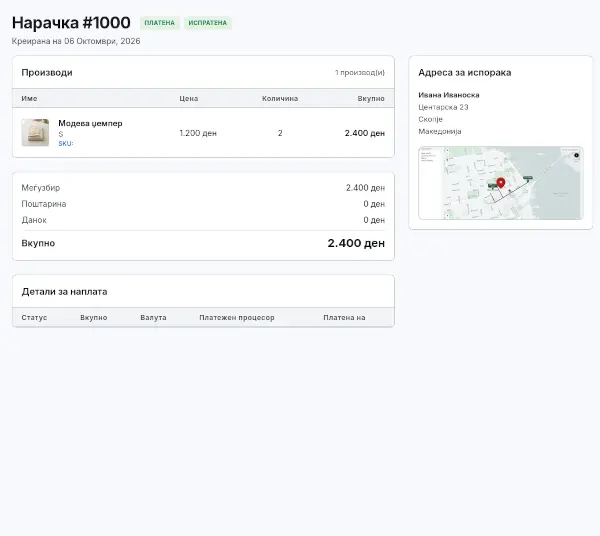Click the product row total 2.400 ден

coord(365,133)
